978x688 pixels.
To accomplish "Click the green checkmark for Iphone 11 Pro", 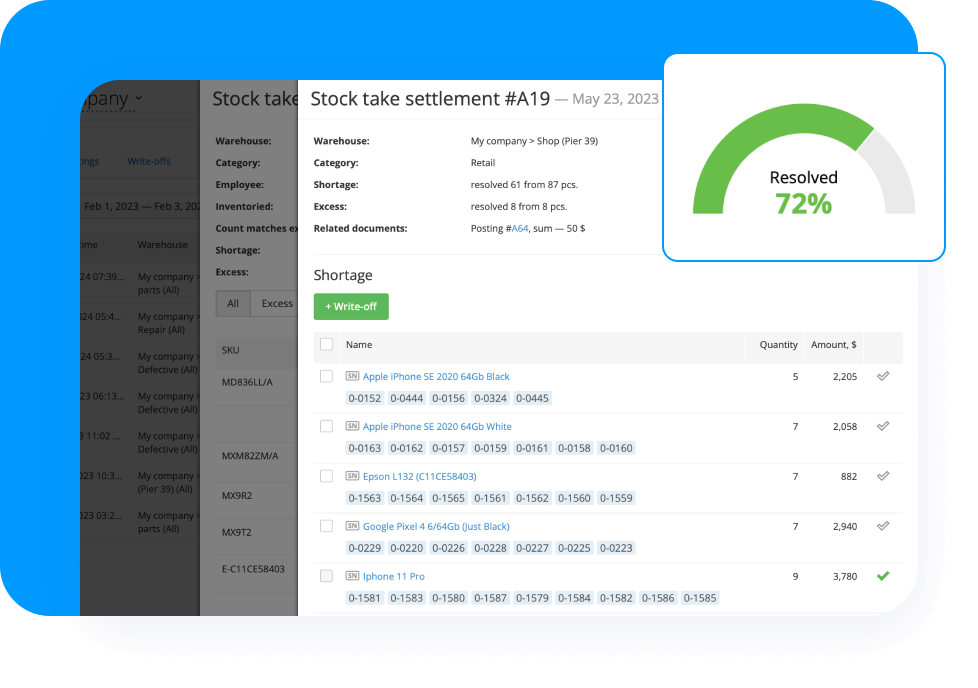I will click(x=882, y=576).
